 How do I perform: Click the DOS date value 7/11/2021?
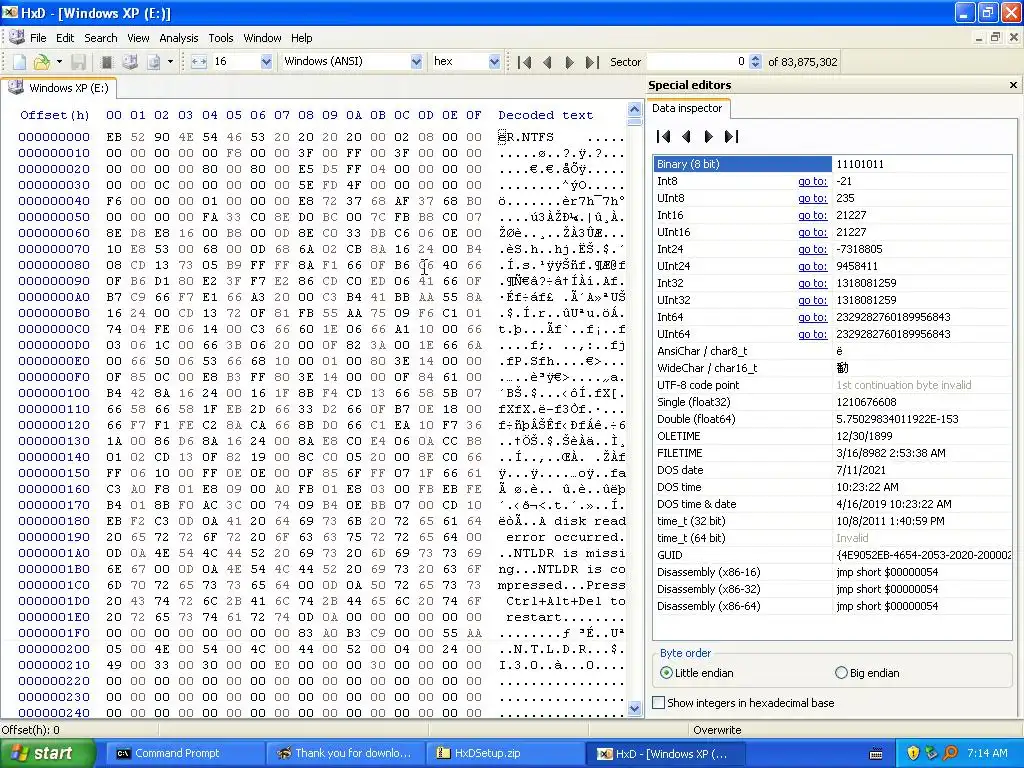pyautogui.click(x=861, y=470)
